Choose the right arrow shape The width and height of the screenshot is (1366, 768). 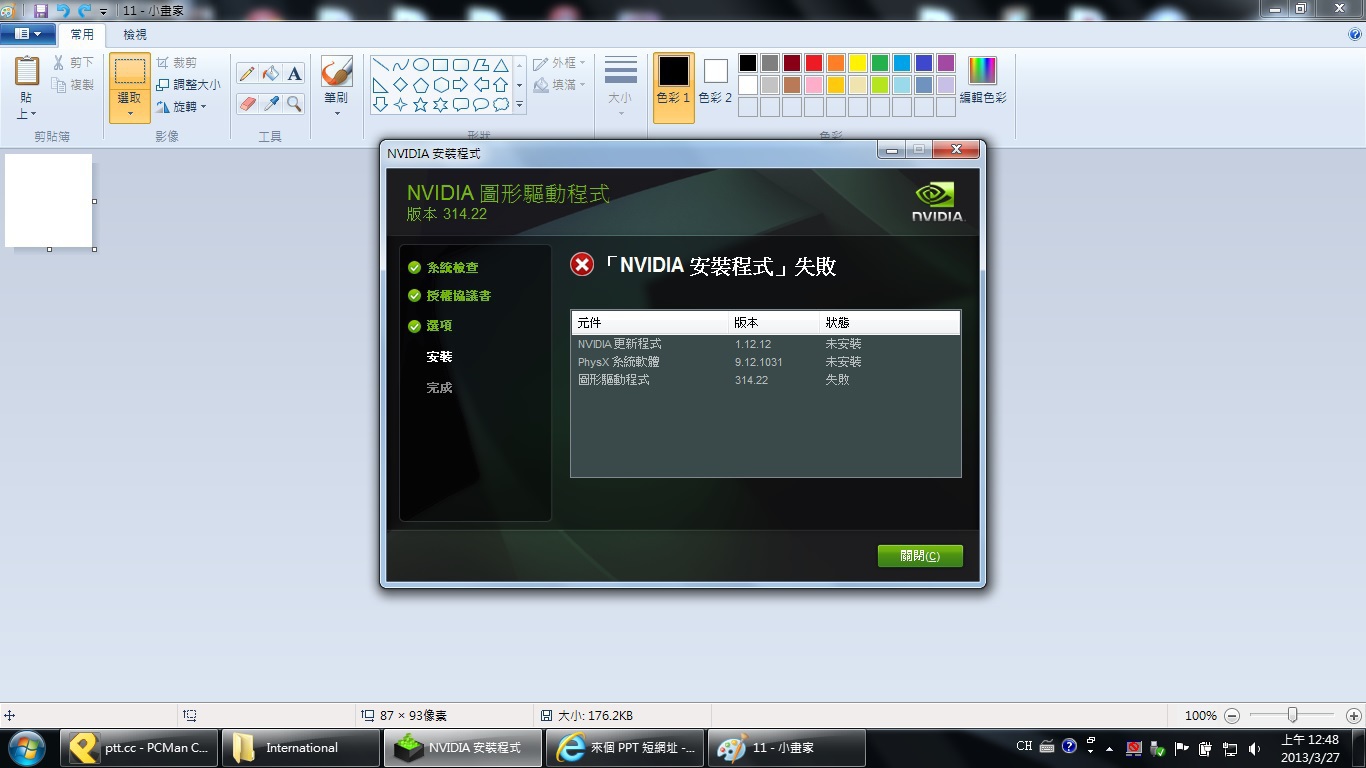461,85
